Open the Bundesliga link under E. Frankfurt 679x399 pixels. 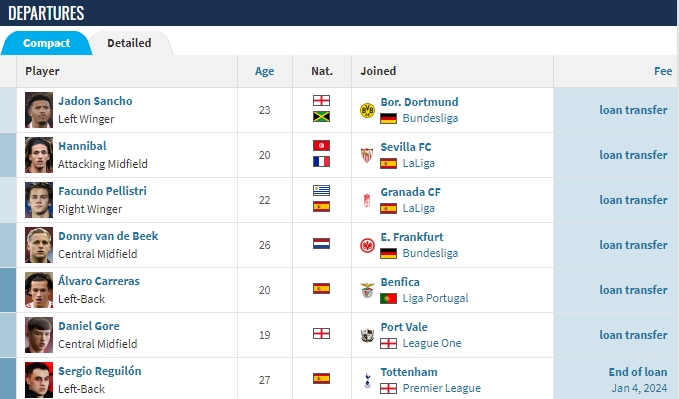coord(430,253)
